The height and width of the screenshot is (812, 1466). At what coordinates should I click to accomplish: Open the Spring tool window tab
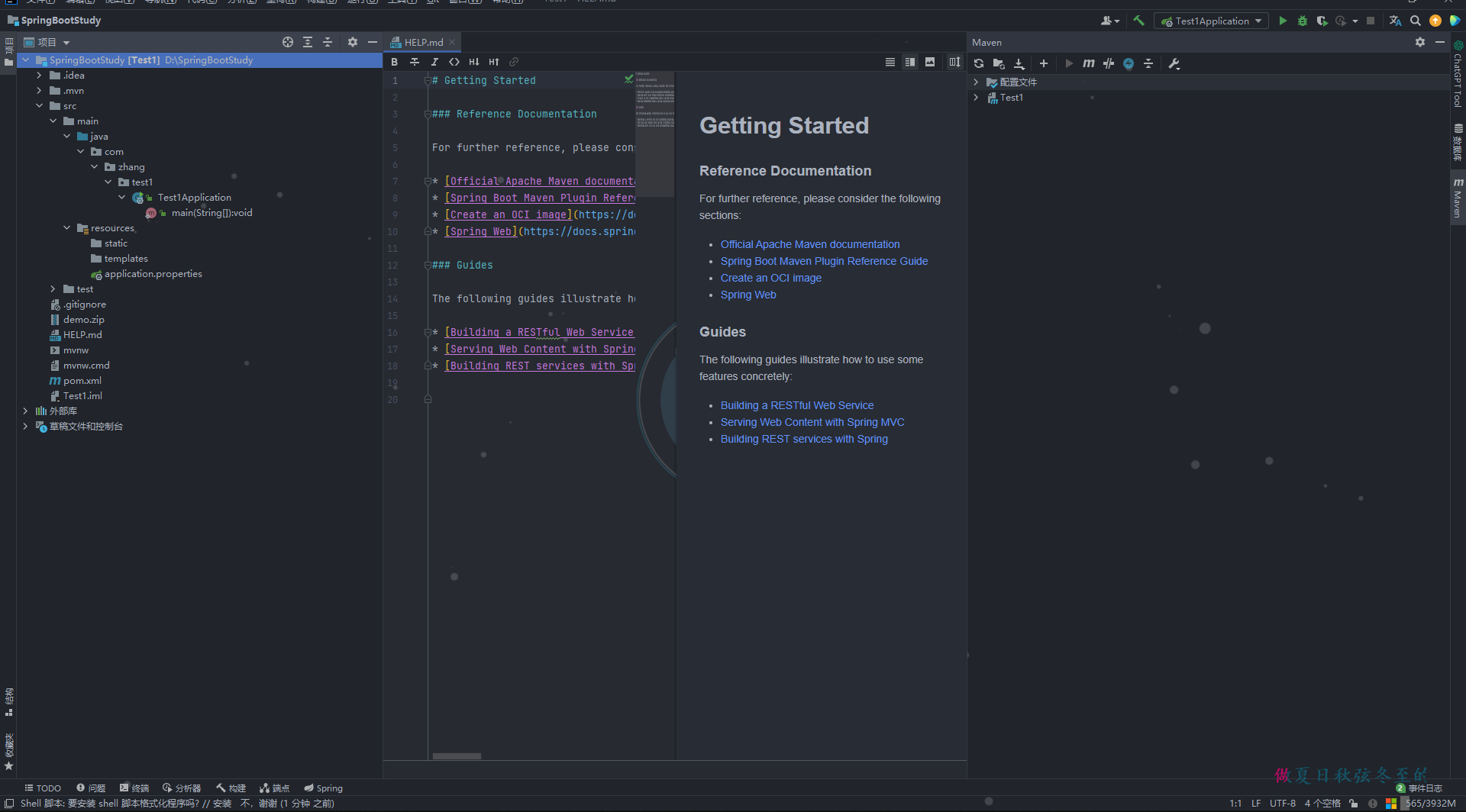coord(324,788)
